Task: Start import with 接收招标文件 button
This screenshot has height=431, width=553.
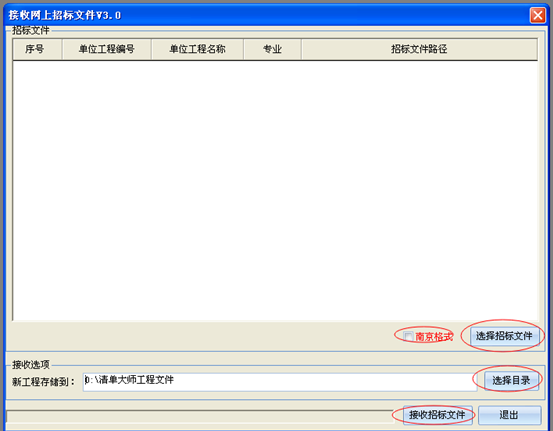Action: tap(437, 415)
